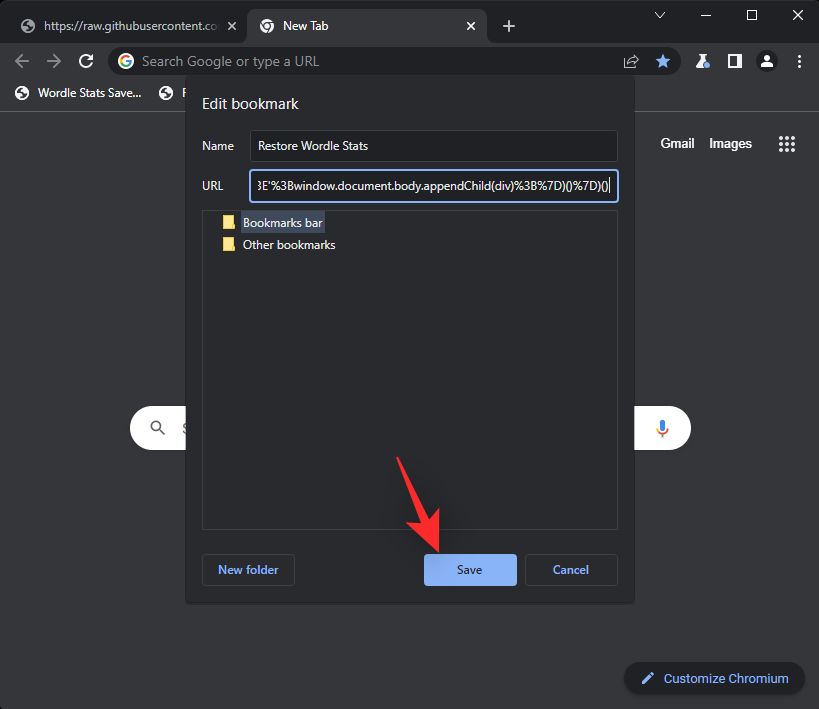Click the Cancel button

click(571, 570)
